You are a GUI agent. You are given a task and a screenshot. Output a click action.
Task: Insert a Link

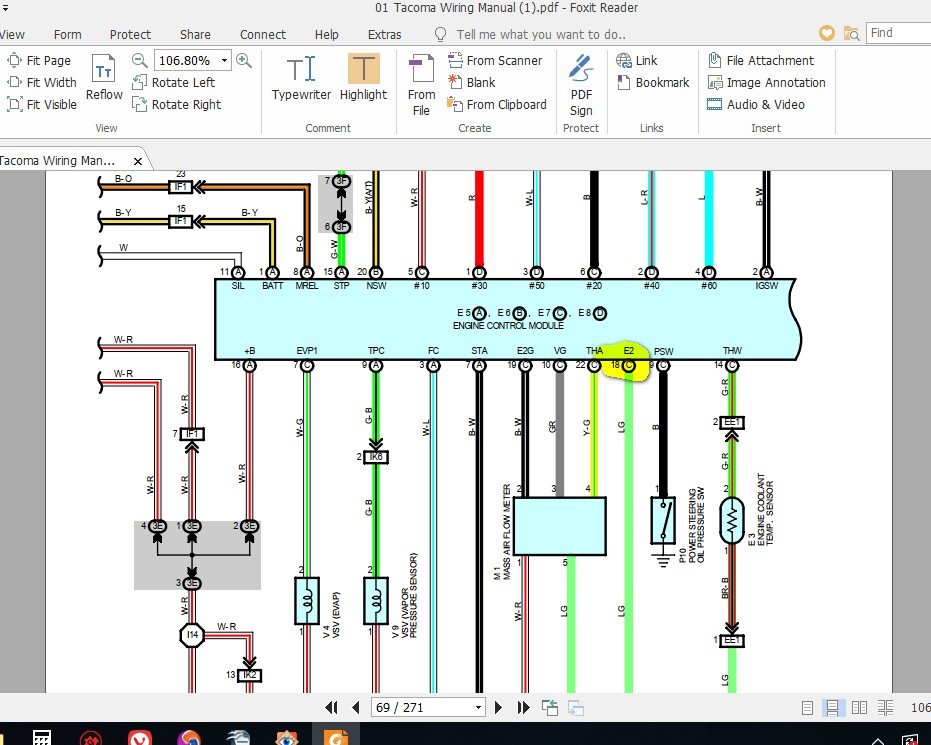637,61
